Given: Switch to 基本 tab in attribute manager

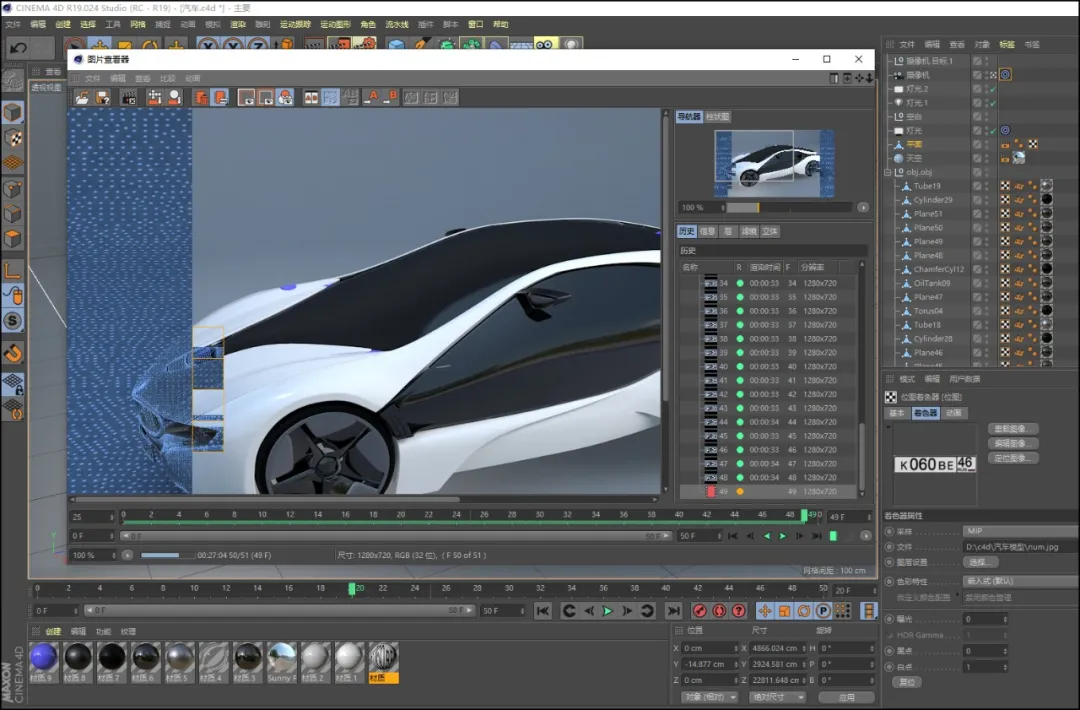Looking at the screenshot, I should click(x=897, y=413).
